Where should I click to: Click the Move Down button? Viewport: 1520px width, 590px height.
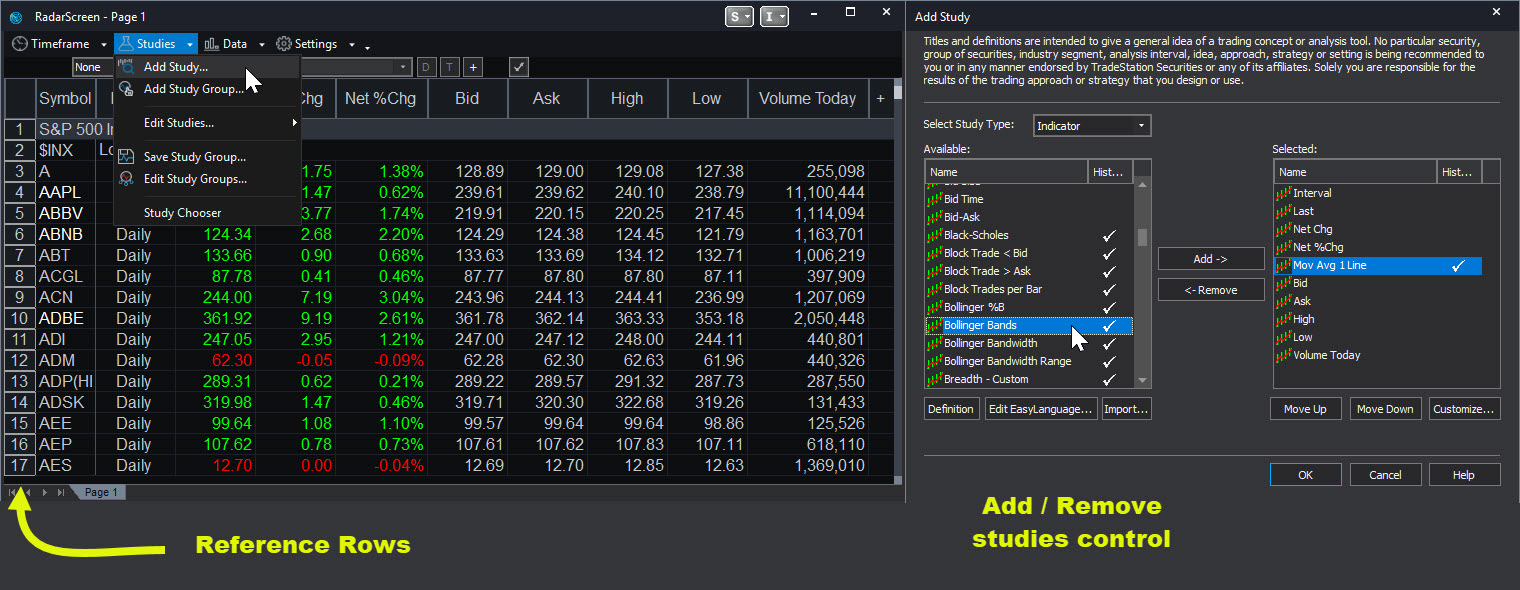pyautogui.click(x=1385, y=409)
